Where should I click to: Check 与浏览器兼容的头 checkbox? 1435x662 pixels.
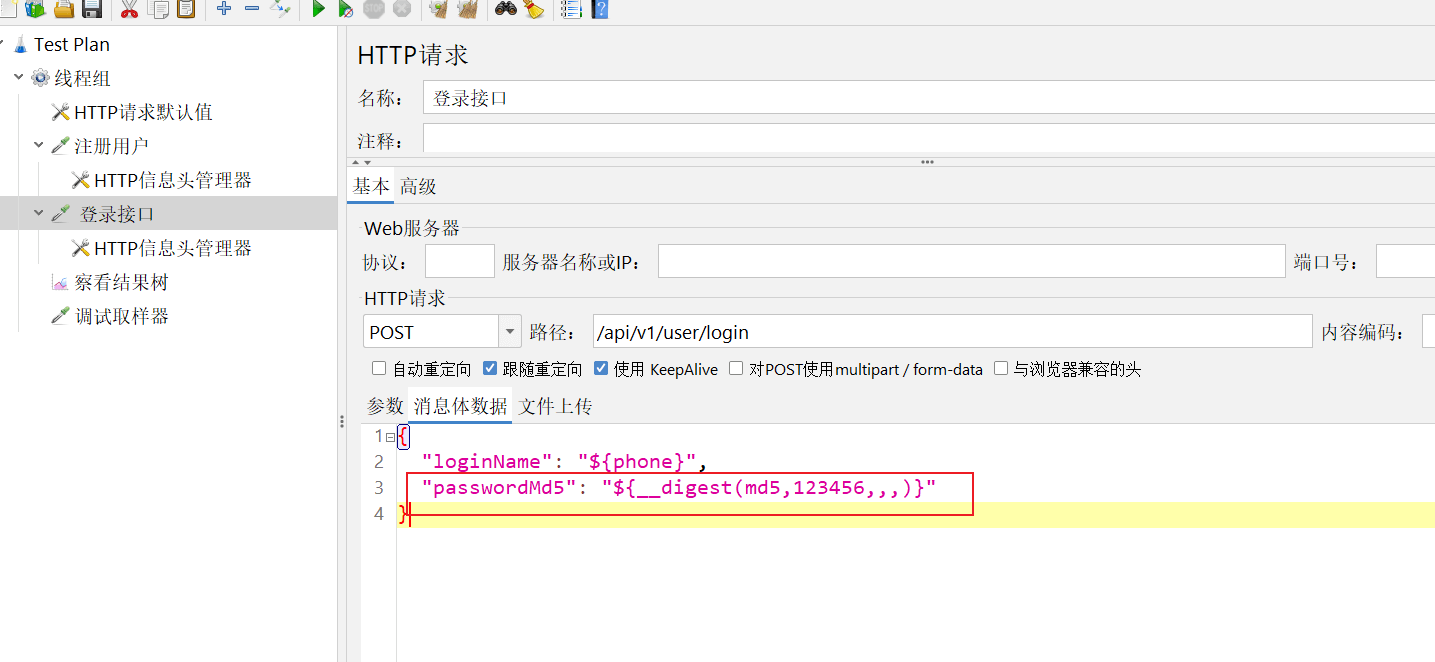[x=1001, y=368]
